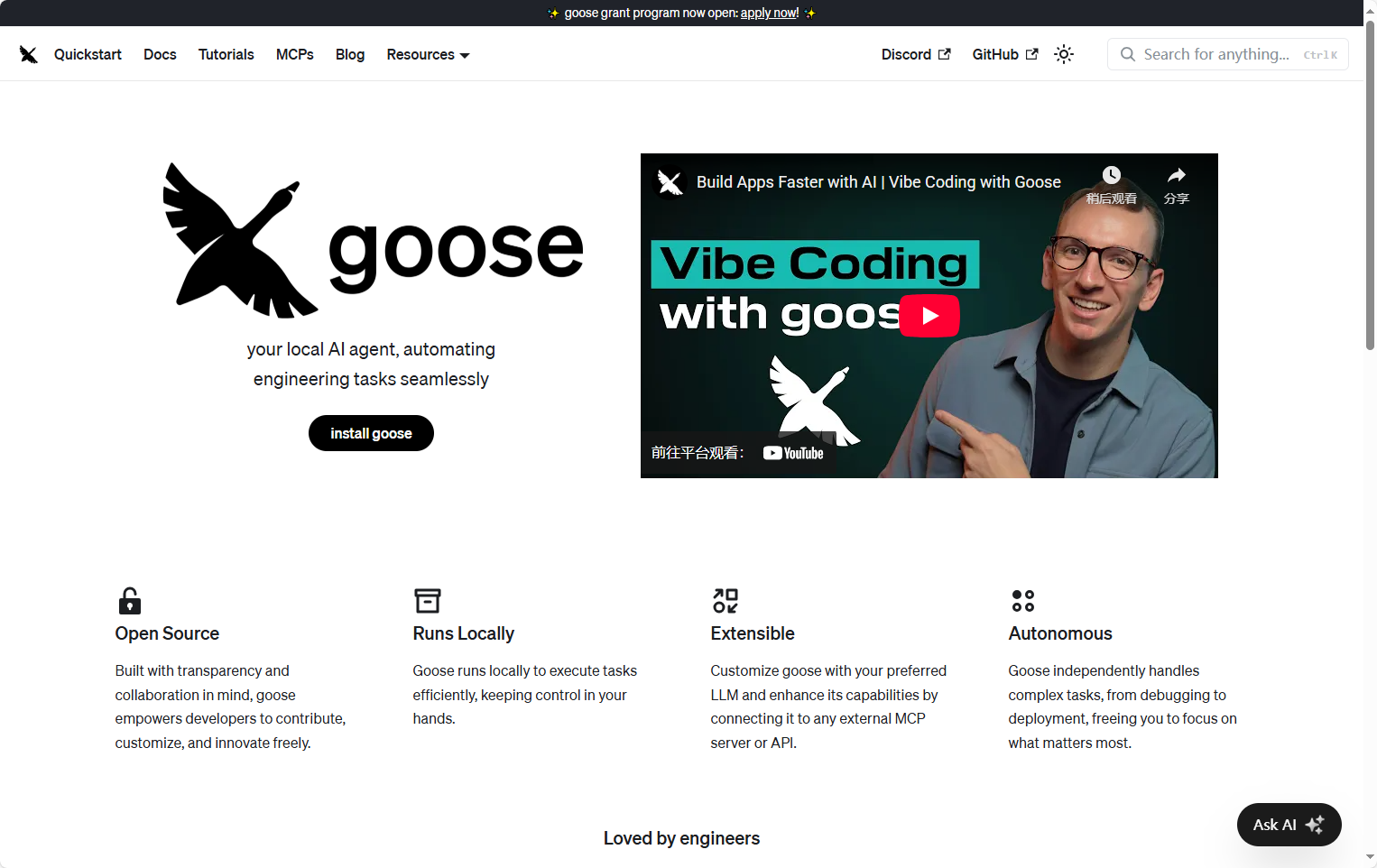This screenshot has width=1377, height=868.
Task: Click the Open Source unlock icon
Action: [x=130, y=601]
